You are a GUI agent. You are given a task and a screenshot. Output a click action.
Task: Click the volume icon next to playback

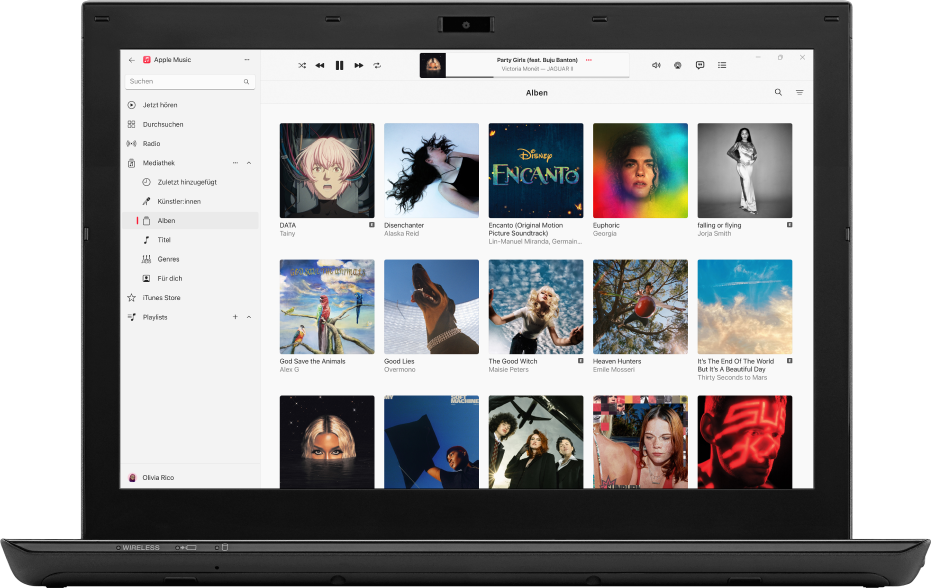pos(657,65)
